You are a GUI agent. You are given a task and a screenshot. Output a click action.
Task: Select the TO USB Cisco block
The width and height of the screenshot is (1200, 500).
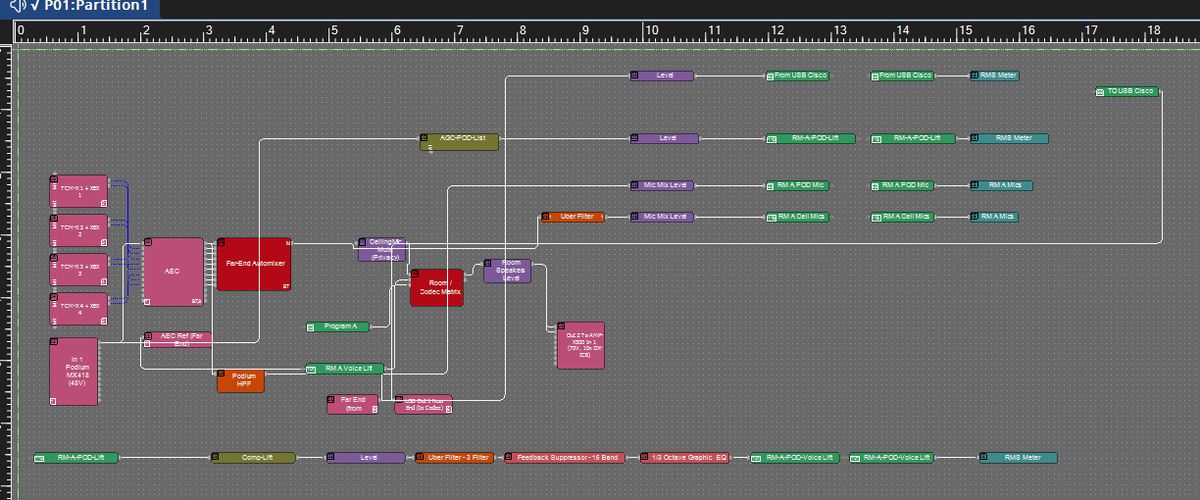pos(1128,92)
